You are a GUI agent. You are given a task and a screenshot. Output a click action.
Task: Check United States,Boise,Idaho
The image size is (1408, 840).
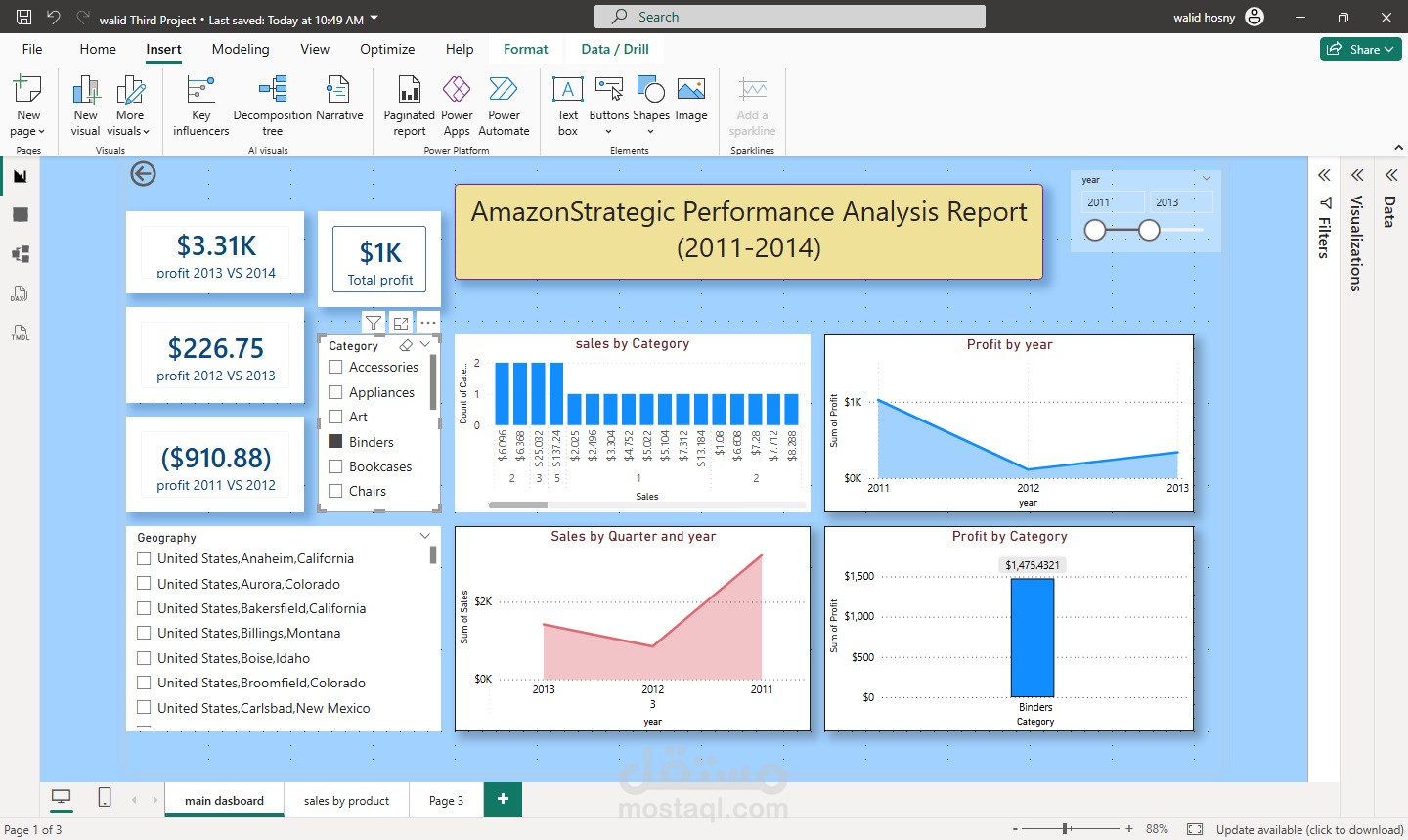pyautogui.click(x=144, y=658)
